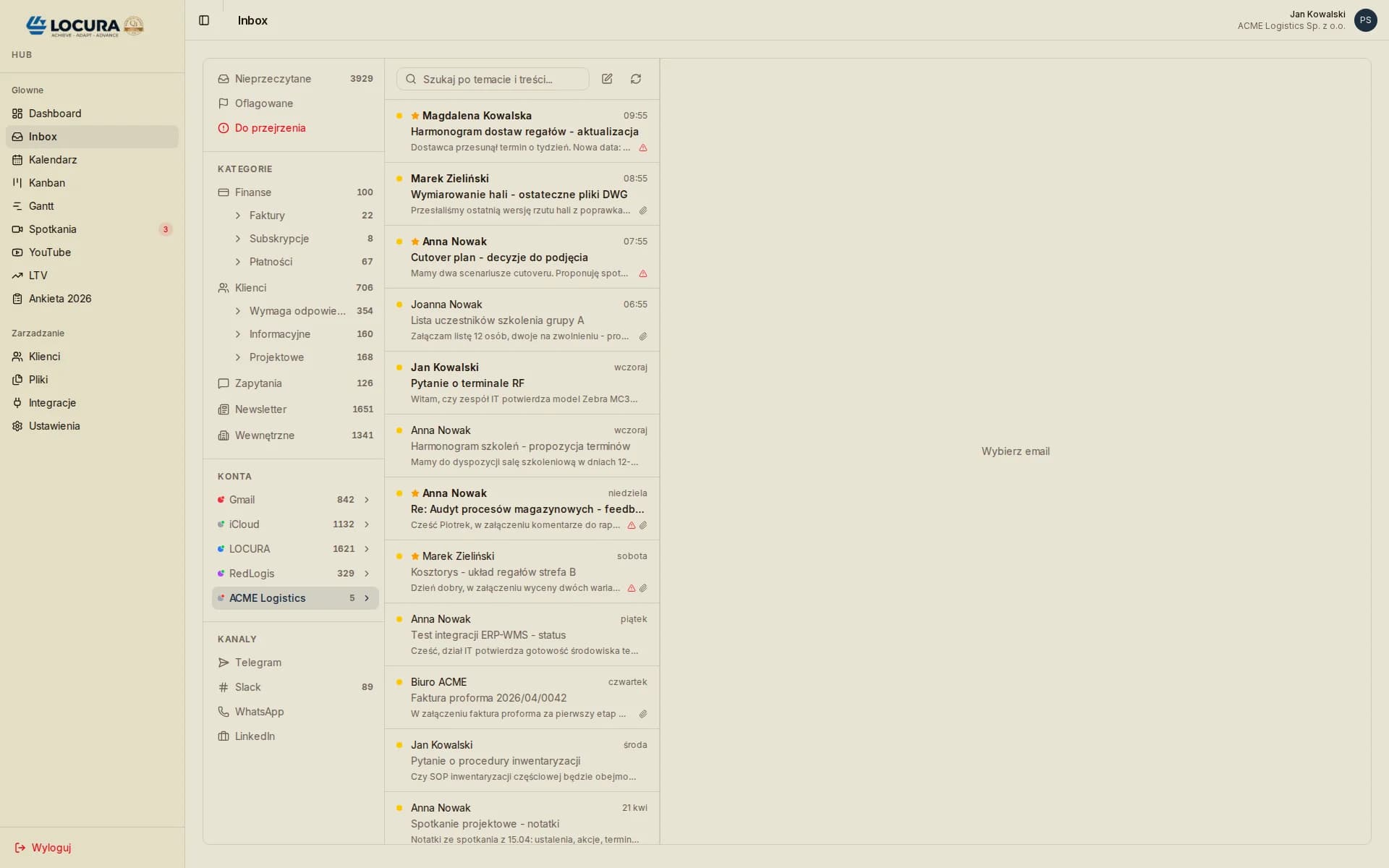Open the Ankieta 2026 link
This screenshot has height=868, width=1389.
(60, 299)
